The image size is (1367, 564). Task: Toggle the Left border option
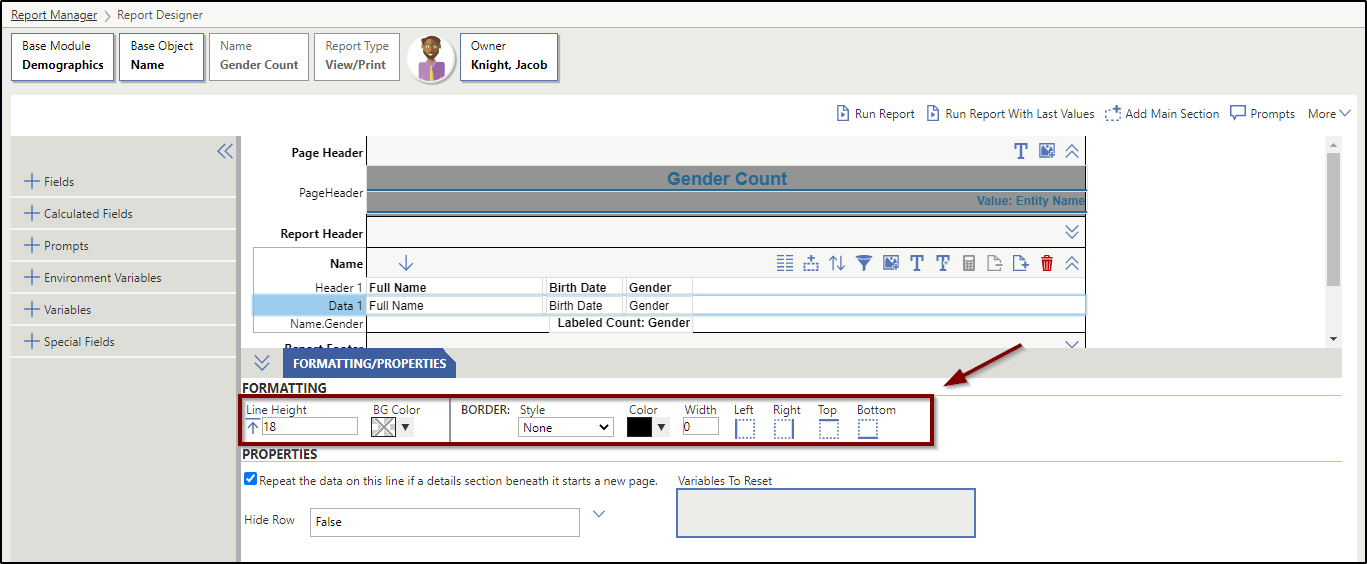[744, 428]
